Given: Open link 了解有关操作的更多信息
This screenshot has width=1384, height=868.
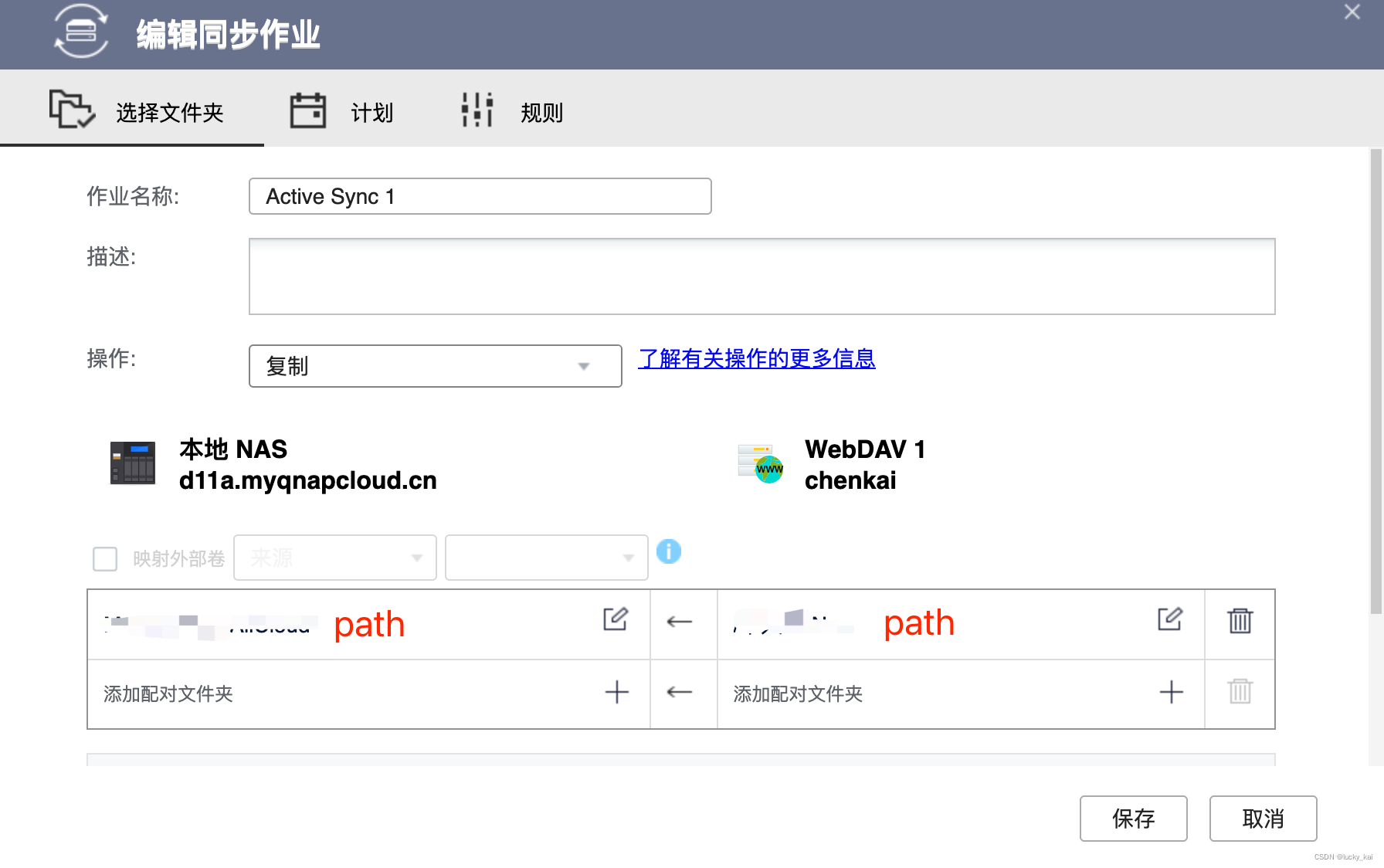Looking at the screenshot, I should (x=756, y=358).
